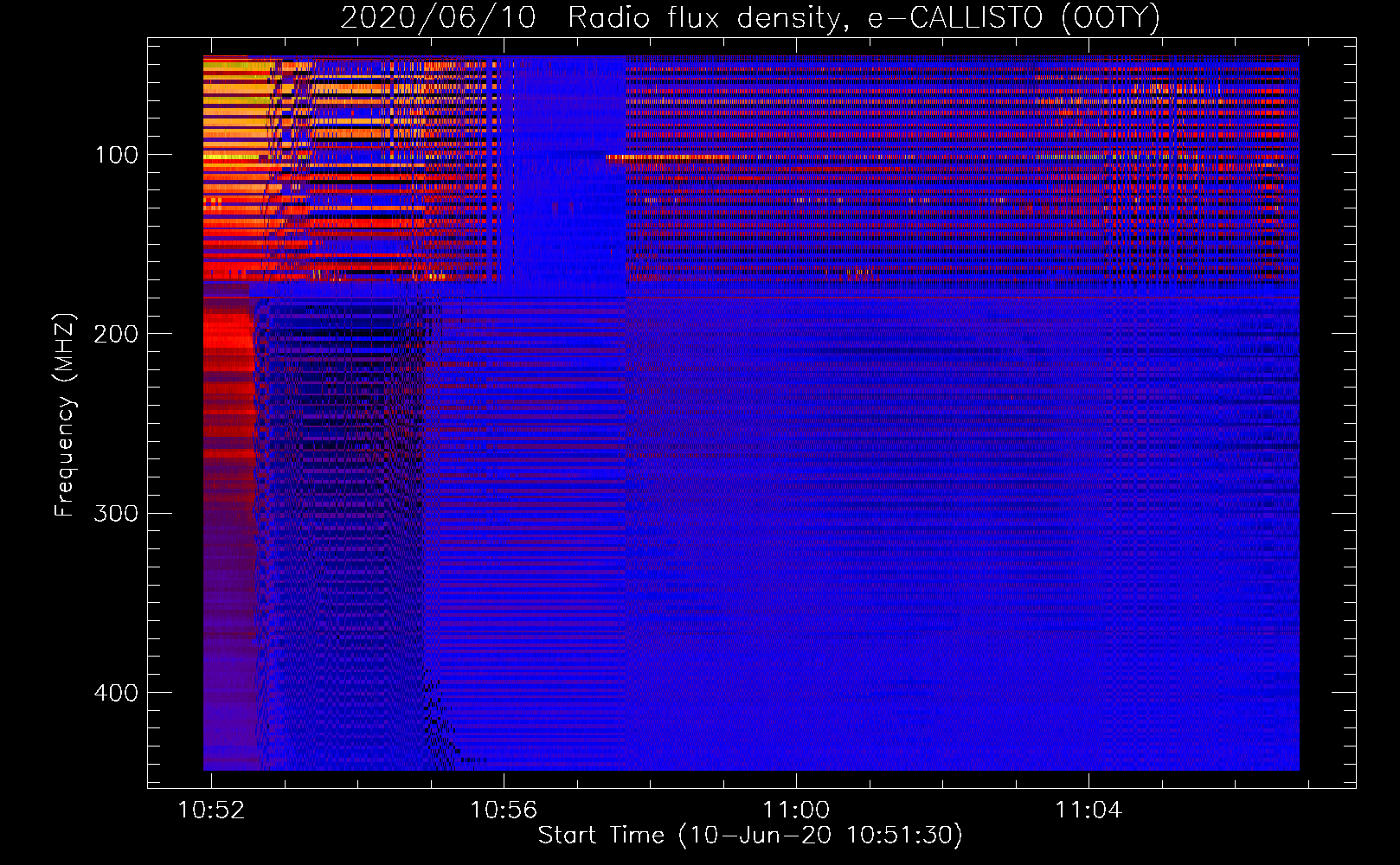Click the '11:00' time tick label
The height and width of the screenshot is (865, 1400).
tap(796, 810)
